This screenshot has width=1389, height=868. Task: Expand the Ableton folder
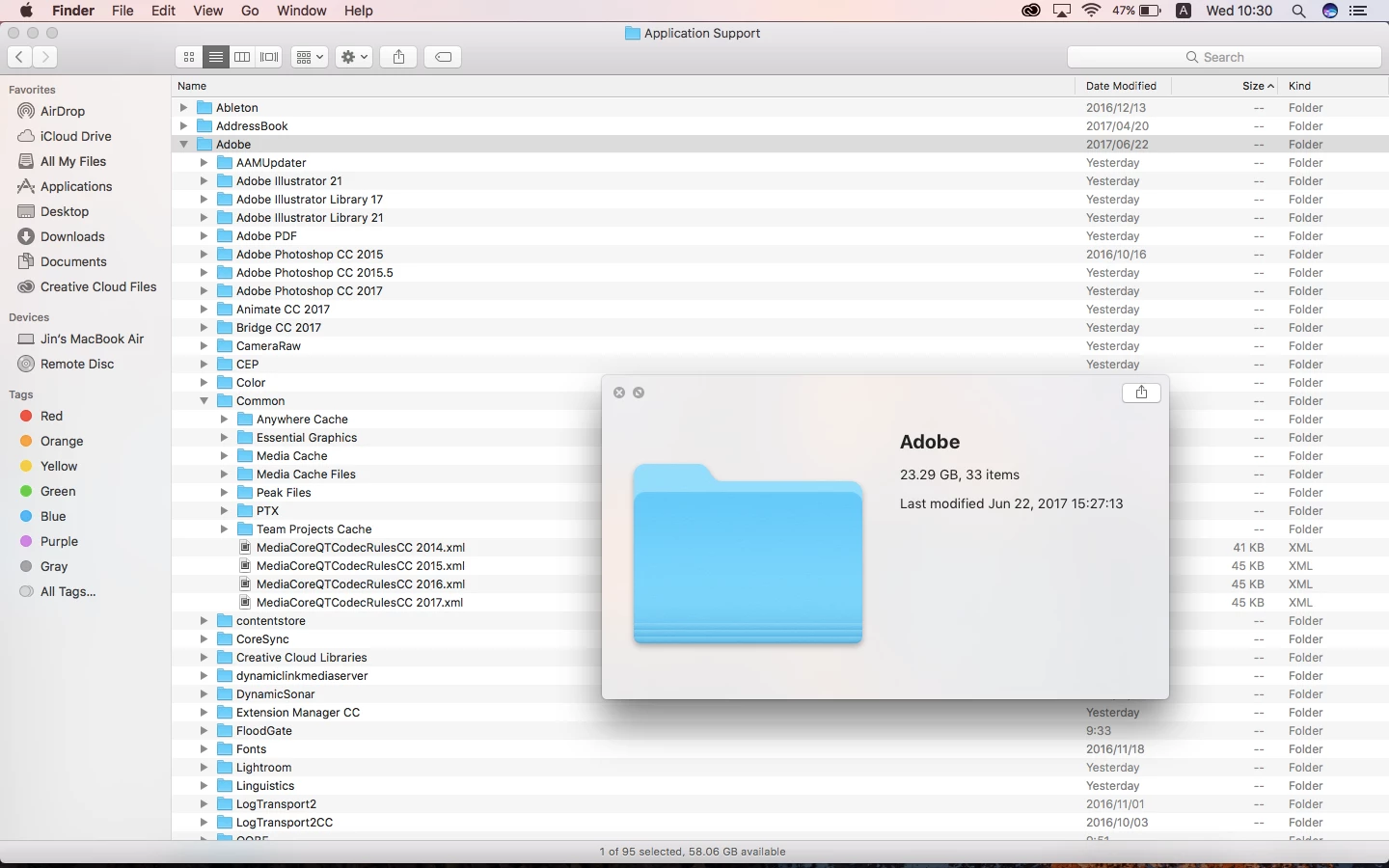(183, 108)
